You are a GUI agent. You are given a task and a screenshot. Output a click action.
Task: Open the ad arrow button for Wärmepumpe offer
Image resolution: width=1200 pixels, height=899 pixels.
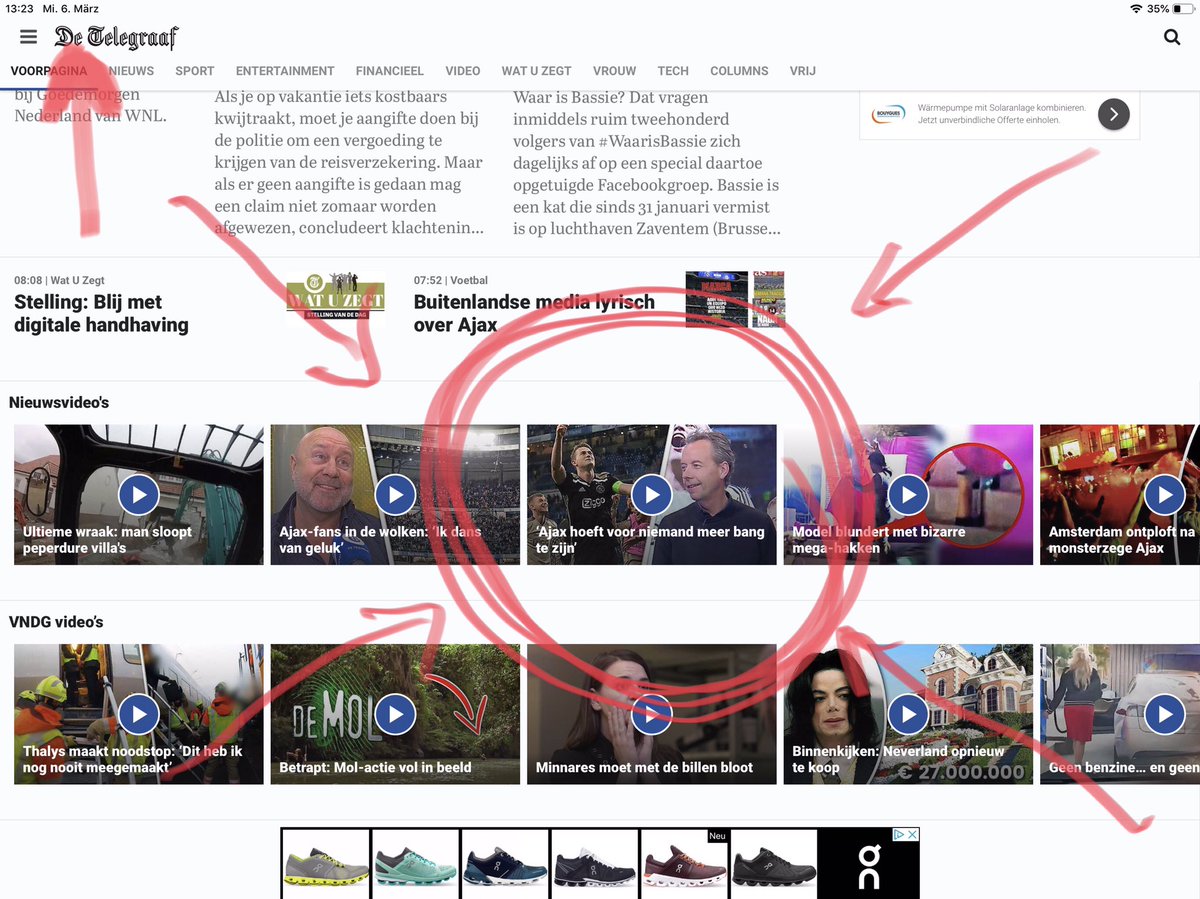[x=1113, y=114]
